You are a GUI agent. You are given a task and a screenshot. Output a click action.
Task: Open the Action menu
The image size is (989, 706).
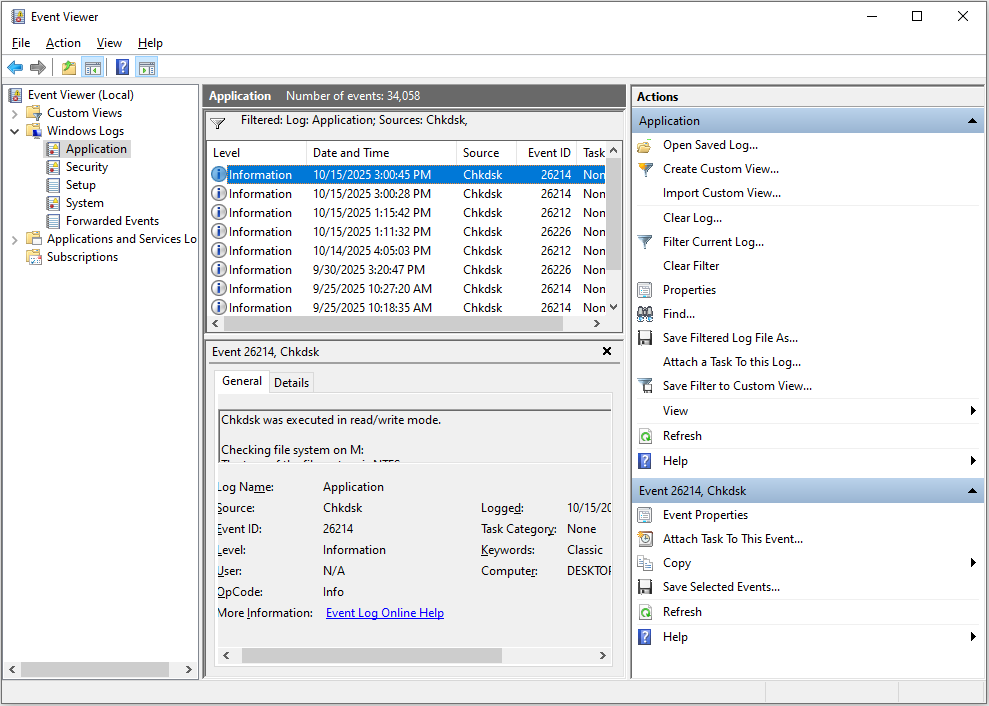click(63, 43)
